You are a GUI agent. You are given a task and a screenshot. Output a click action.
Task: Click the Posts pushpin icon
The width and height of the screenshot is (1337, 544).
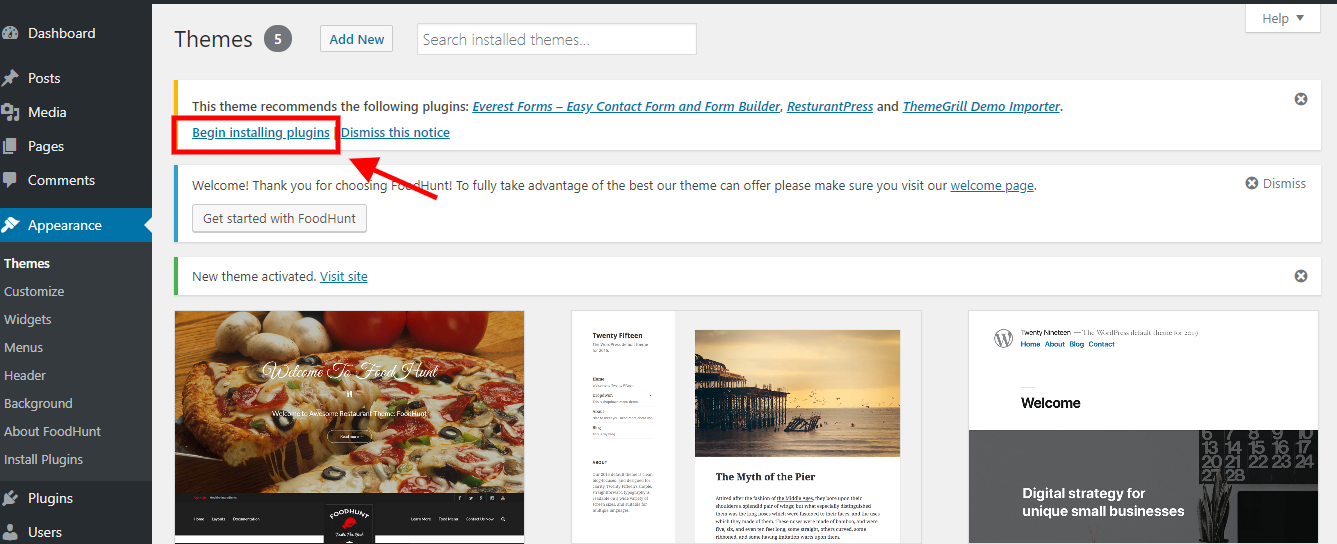pos(11,78)
